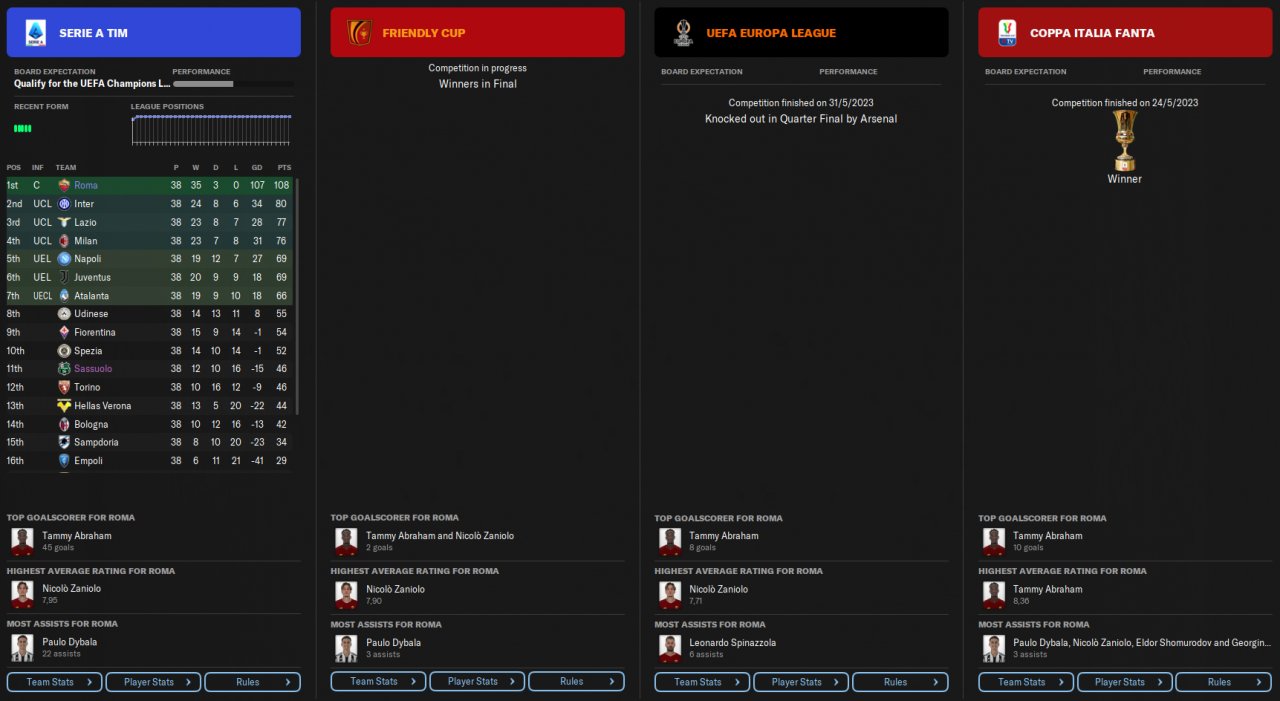Click the PTS column header
The height and width of the screenshot is (701, 1280).
(284, 167)
